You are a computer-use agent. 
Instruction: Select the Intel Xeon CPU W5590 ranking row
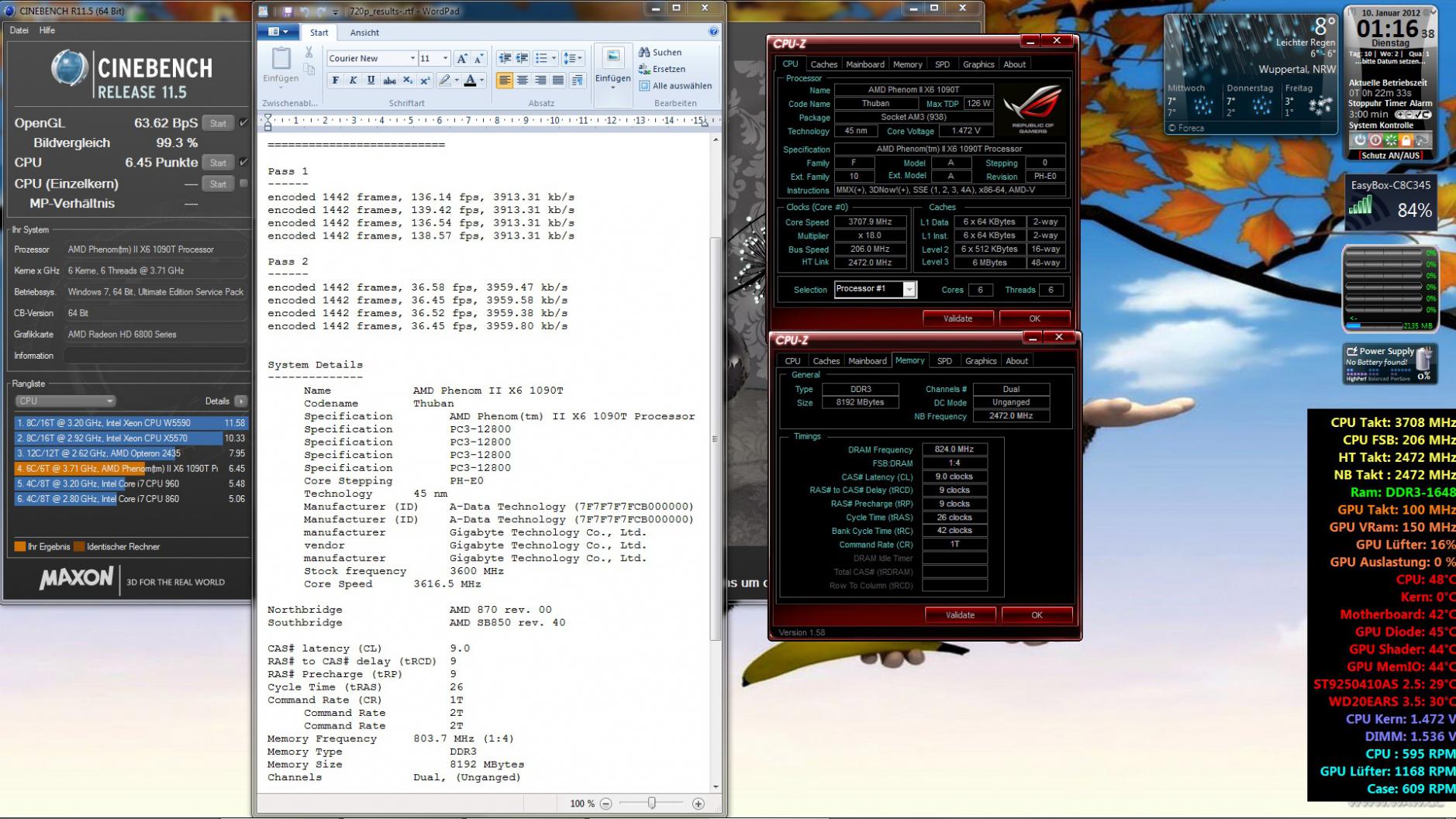130,423
